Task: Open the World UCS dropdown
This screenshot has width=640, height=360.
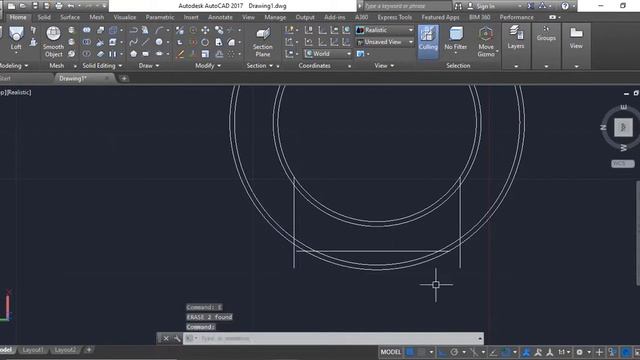Action: pos(328,53)
